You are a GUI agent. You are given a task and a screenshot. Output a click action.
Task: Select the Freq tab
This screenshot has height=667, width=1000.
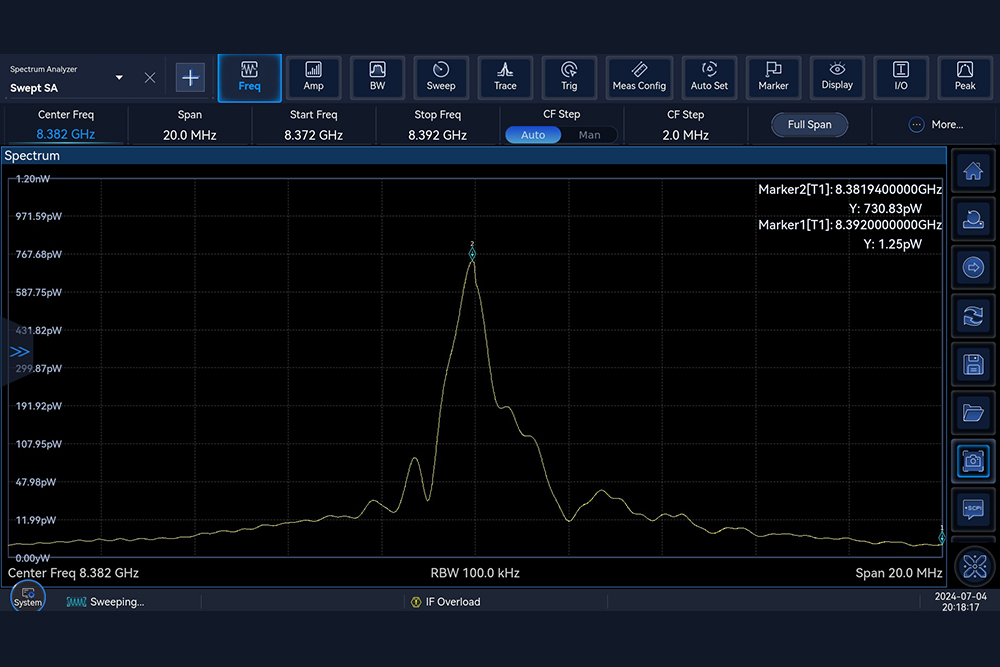[x=249, y=77]
